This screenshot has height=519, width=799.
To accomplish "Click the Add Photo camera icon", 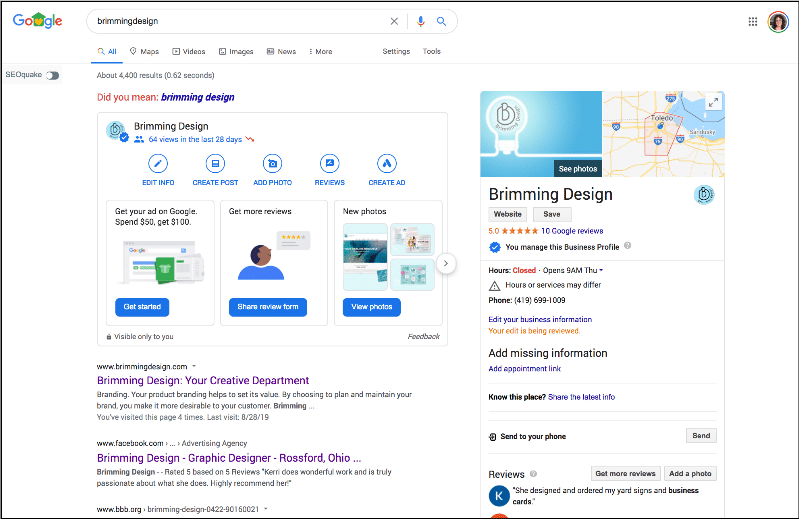I will [x=273, y=163].
